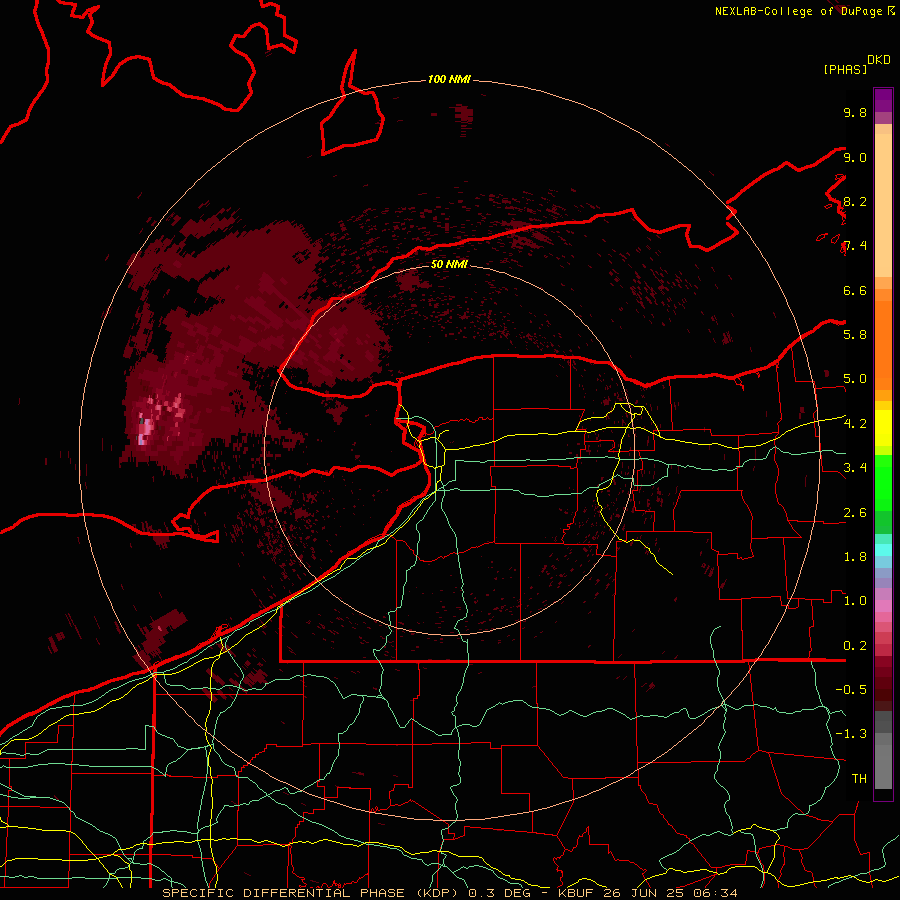Click the 8.2 legend value
Viewport: 900px width, 900px height.
point(855,201)
